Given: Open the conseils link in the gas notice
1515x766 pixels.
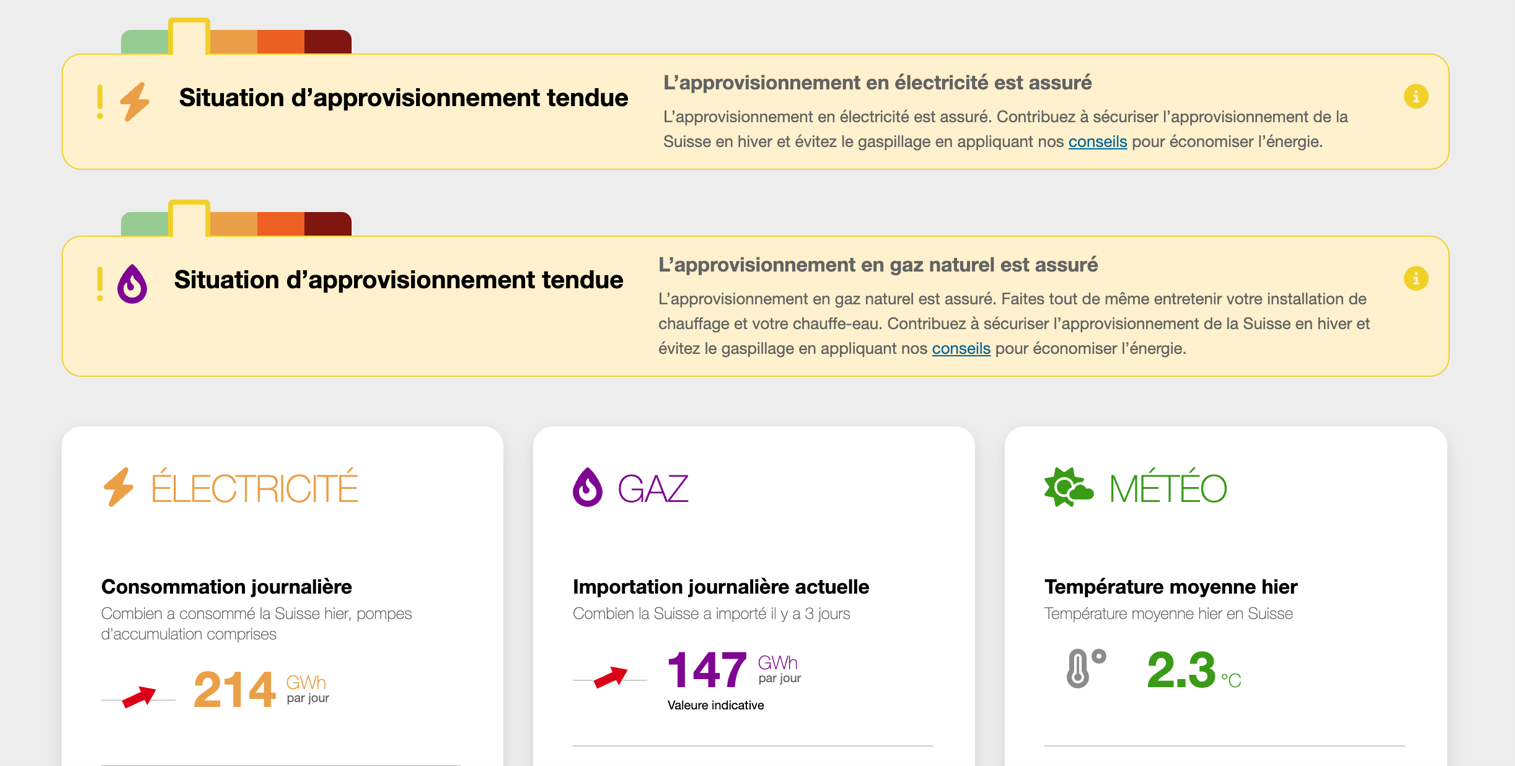Looking at the screenshot, I should point(961,349).
